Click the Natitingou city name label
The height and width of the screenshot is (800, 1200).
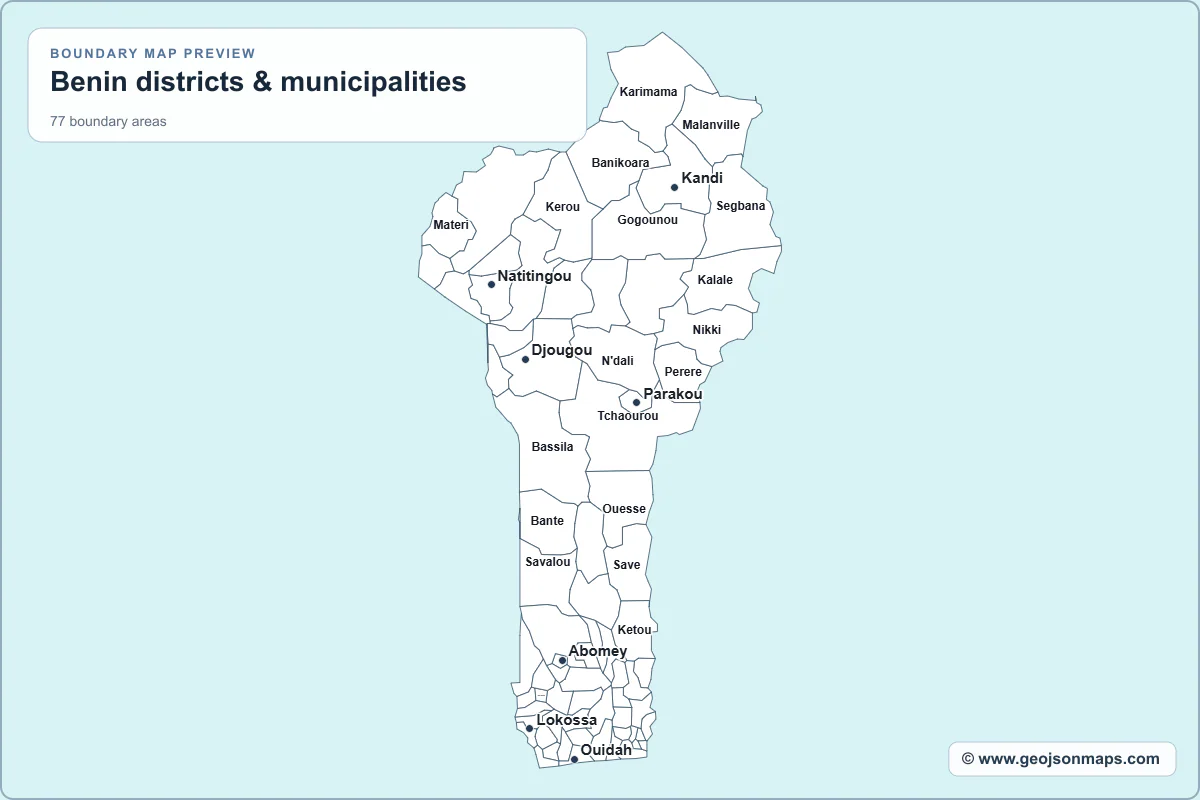(x=535, y=276)
